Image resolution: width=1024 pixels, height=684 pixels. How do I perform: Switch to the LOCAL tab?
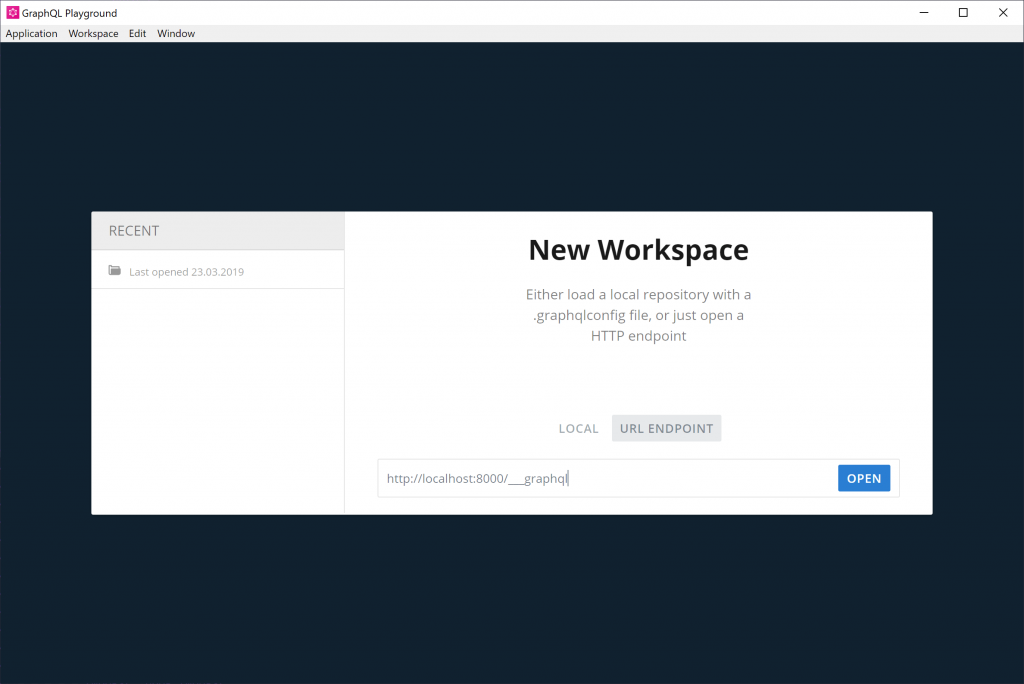[578, 429]
